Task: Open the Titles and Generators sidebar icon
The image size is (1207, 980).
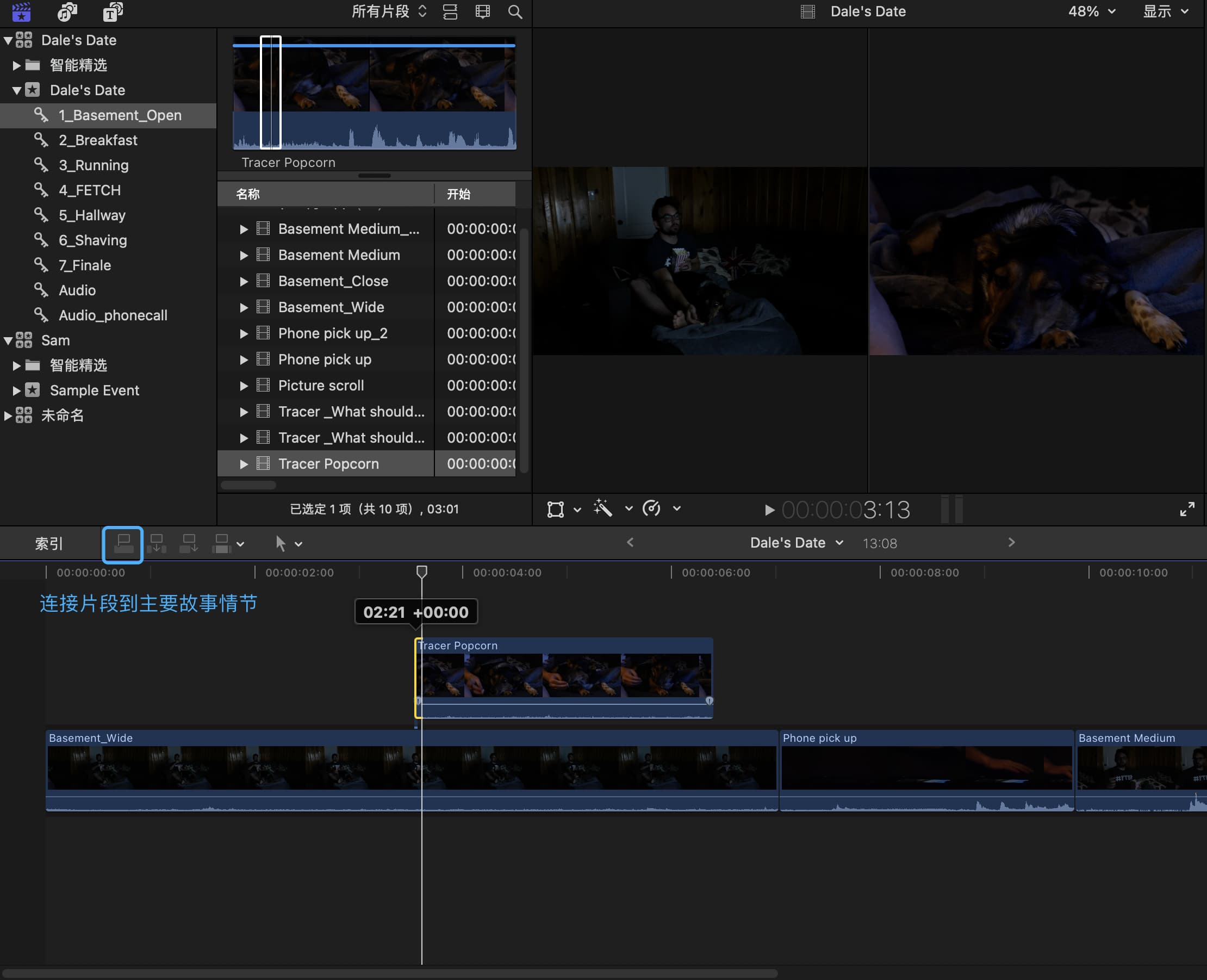Action: [113, 11]
